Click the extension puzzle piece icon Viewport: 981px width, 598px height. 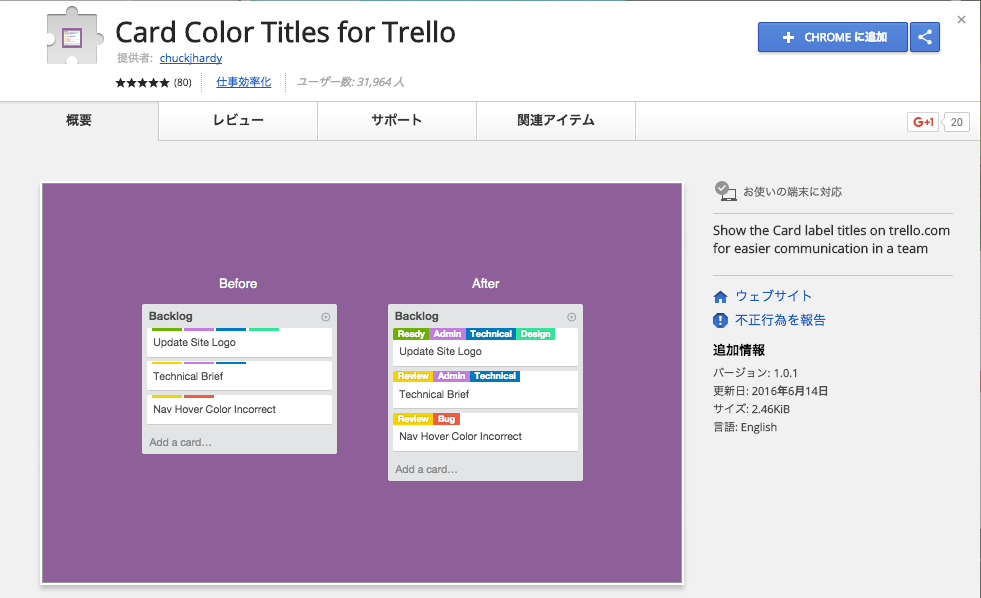pos(72,39)
